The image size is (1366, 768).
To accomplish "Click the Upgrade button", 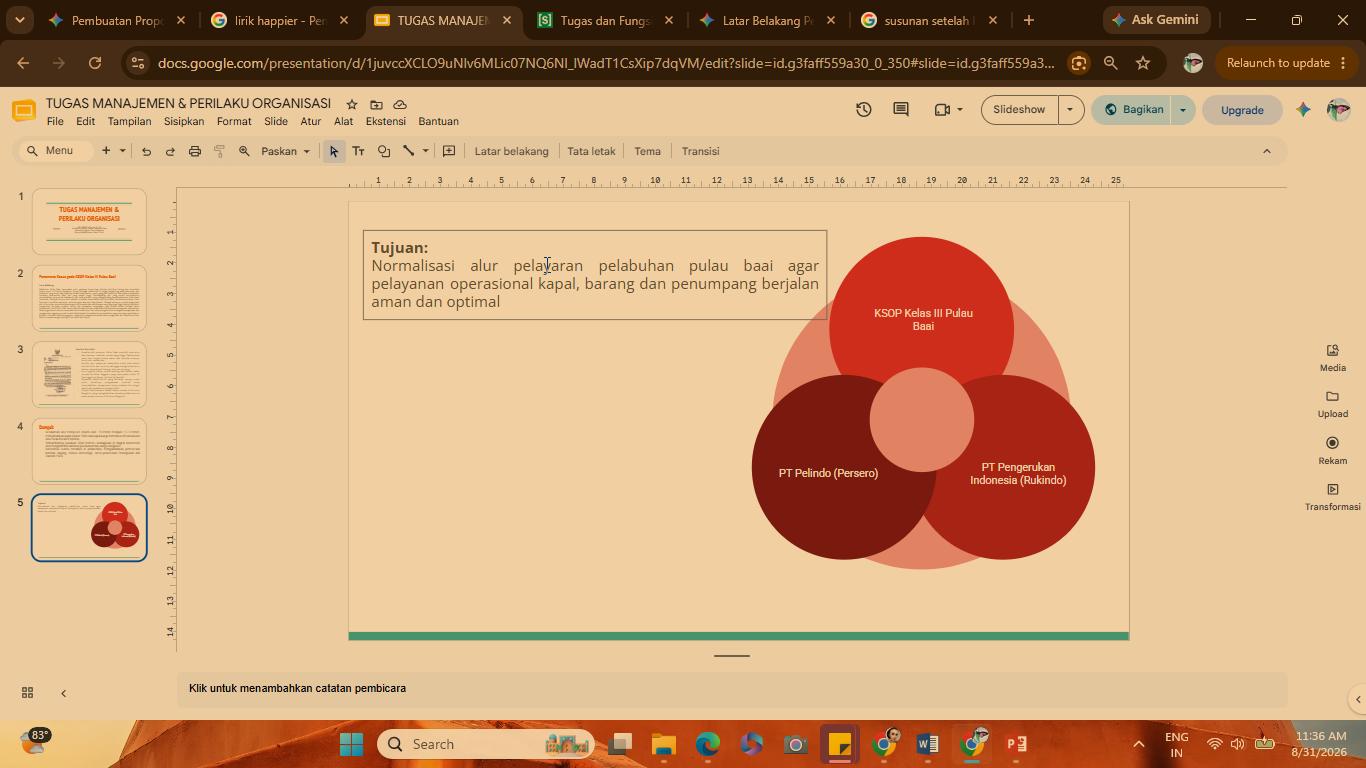I will coord(1242,110).
